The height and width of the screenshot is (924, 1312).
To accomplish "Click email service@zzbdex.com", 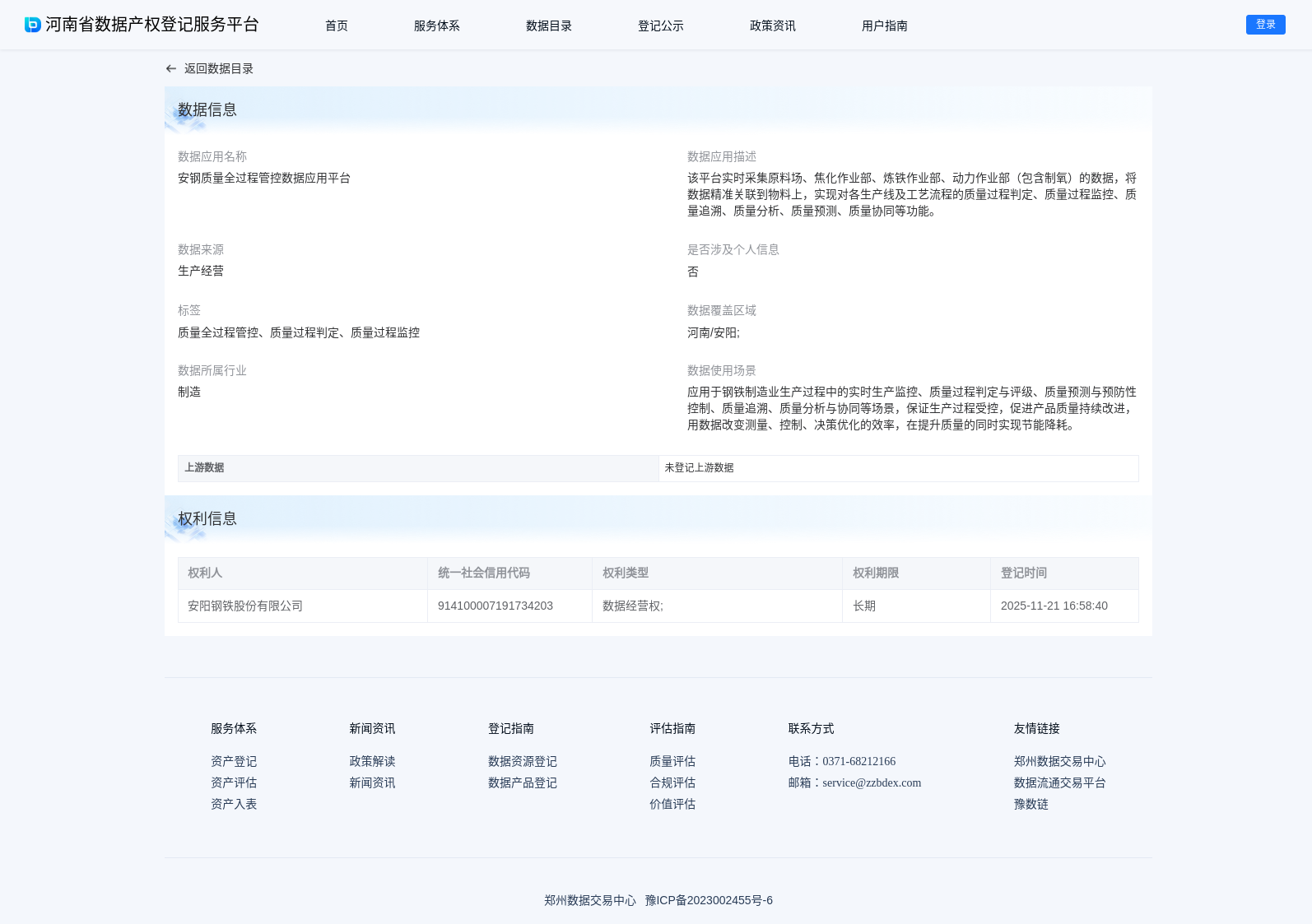I will pos(872,783).
